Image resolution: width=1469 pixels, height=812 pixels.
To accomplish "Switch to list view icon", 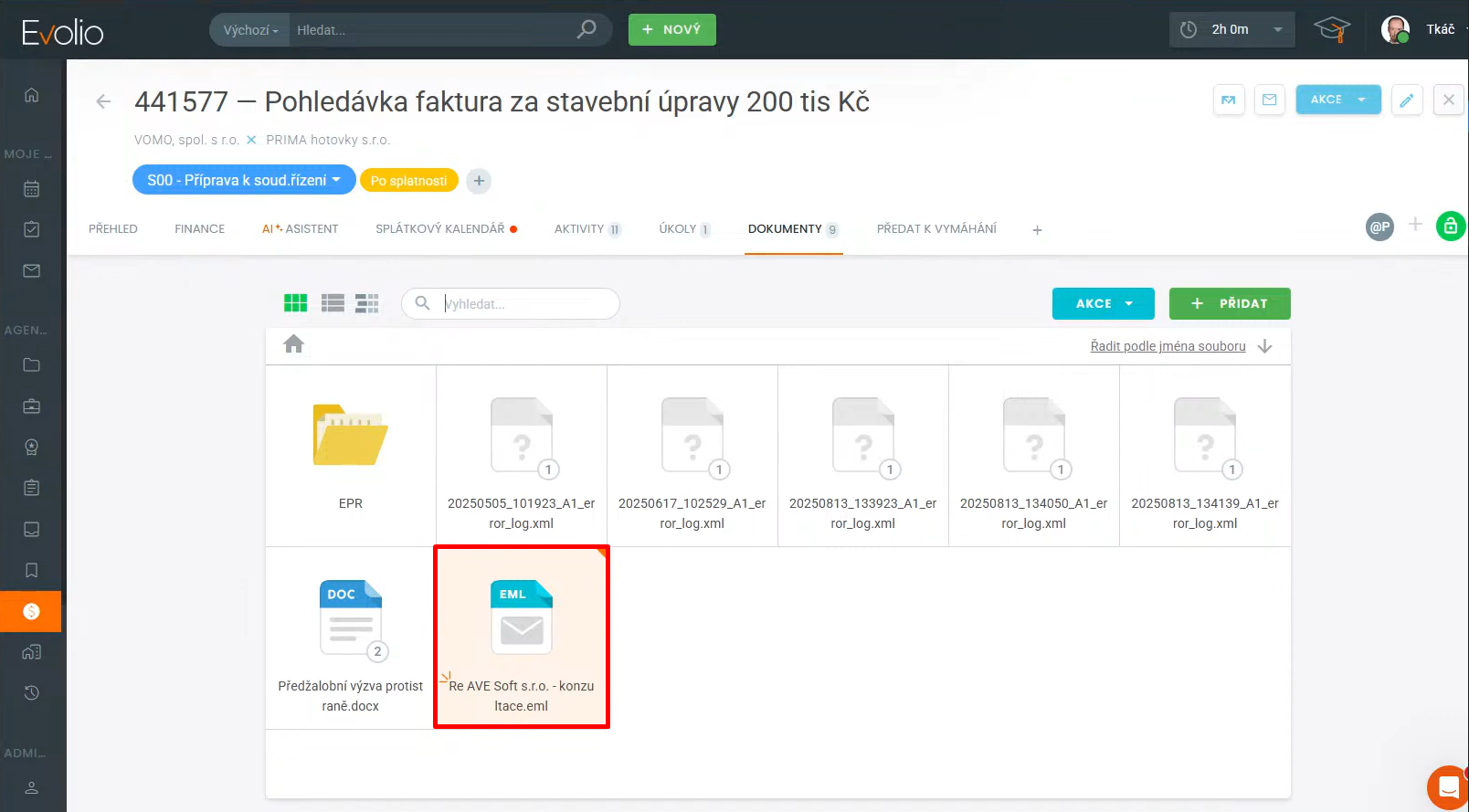I will click(x=333, y=303).
